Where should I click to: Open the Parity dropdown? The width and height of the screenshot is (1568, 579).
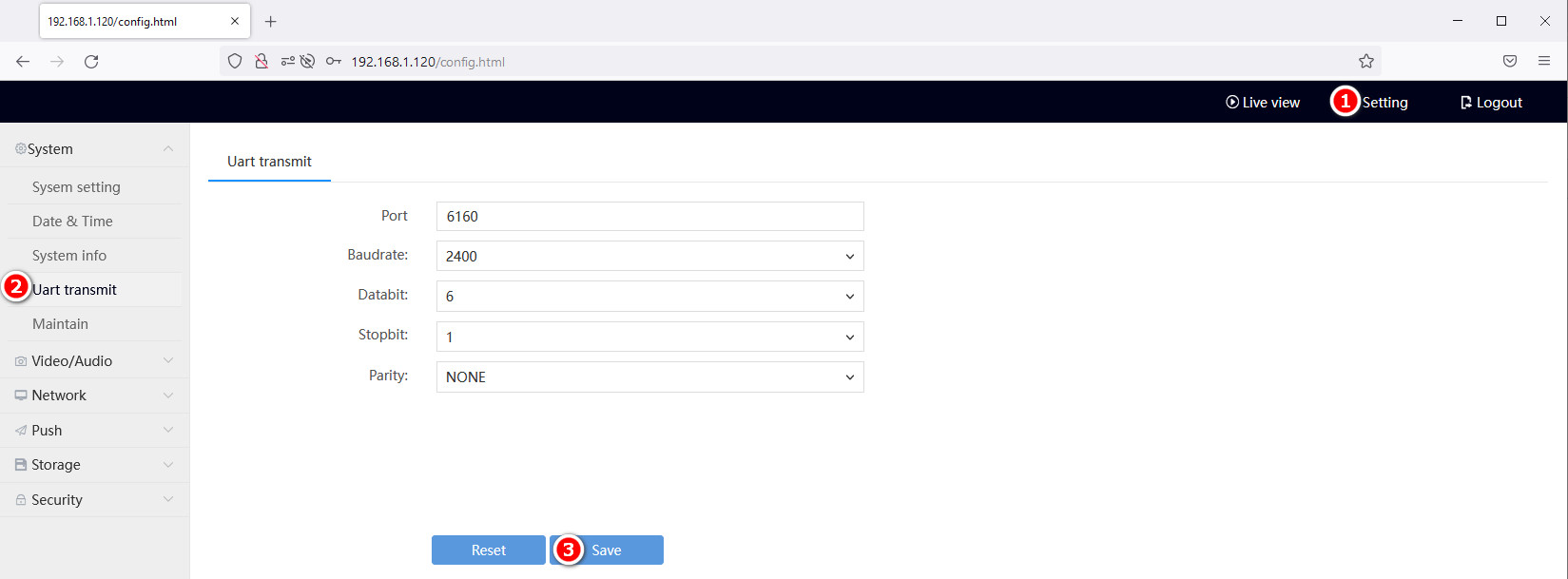649,377
